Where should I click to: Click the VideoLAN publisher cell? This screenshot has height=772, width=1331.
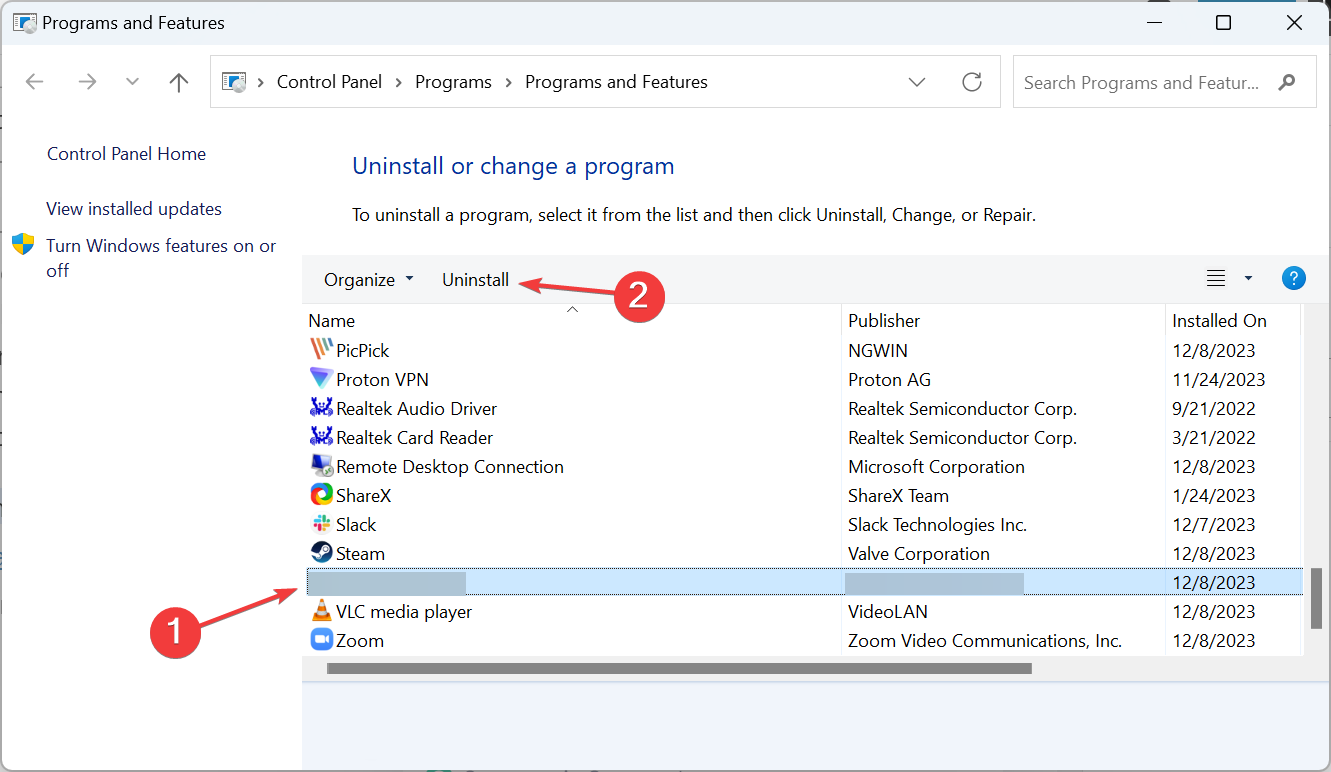(x=888, y=611)
